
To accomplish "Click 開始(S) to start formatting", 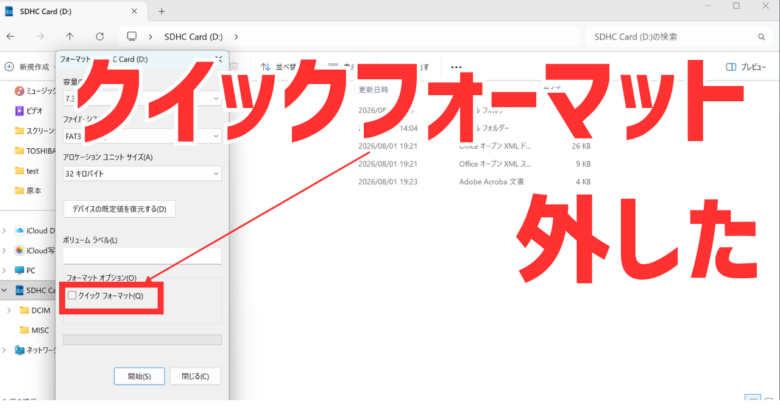I will (139, 376).
